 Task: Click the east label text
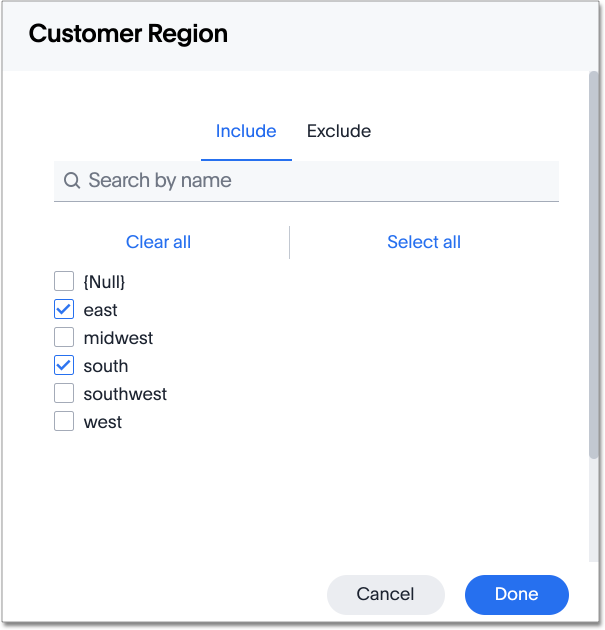(x=101, y=310)
